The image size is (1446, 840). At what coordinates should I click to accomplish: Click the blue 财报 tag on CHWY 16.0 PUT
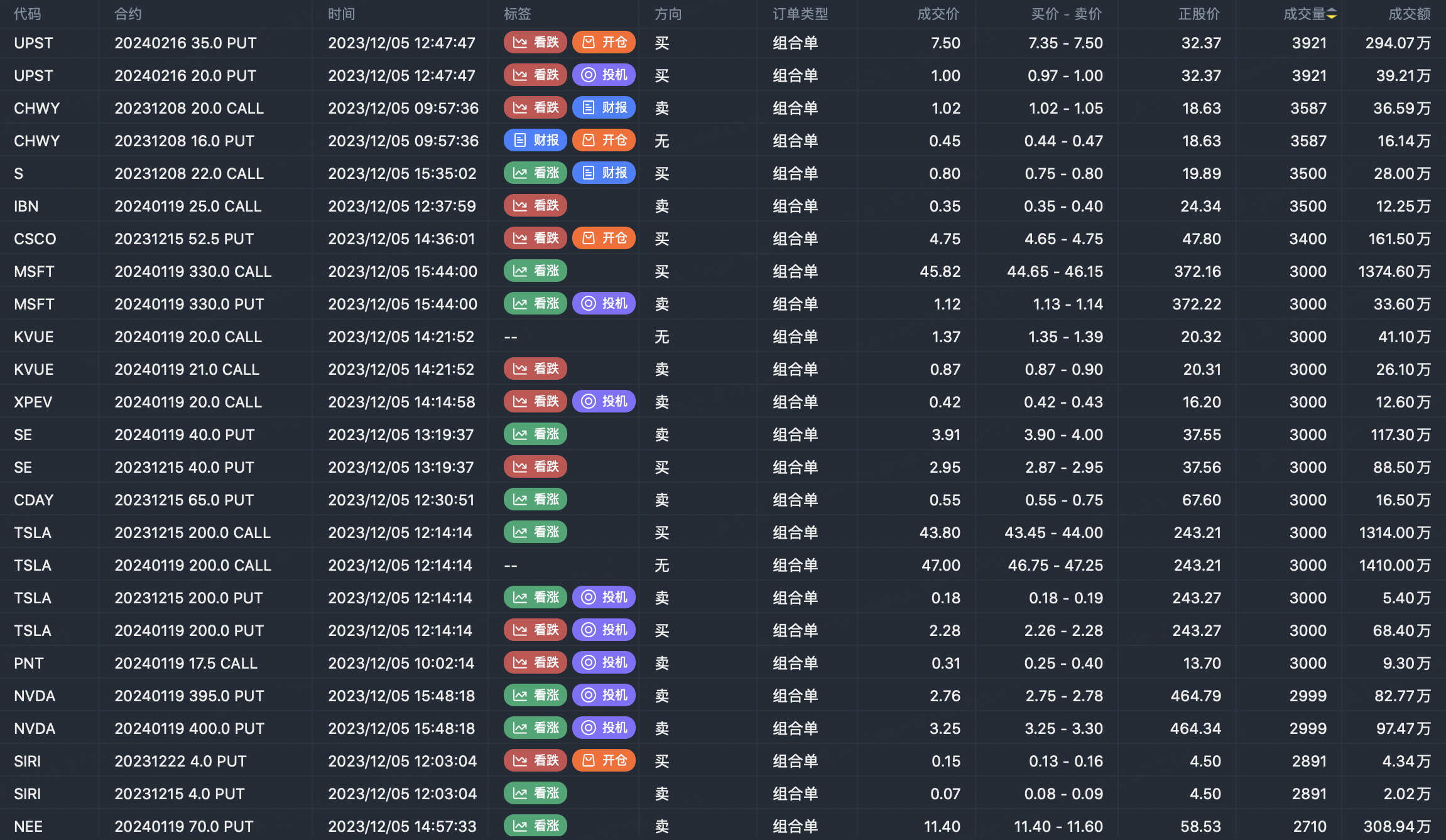[x=535, y=140]
